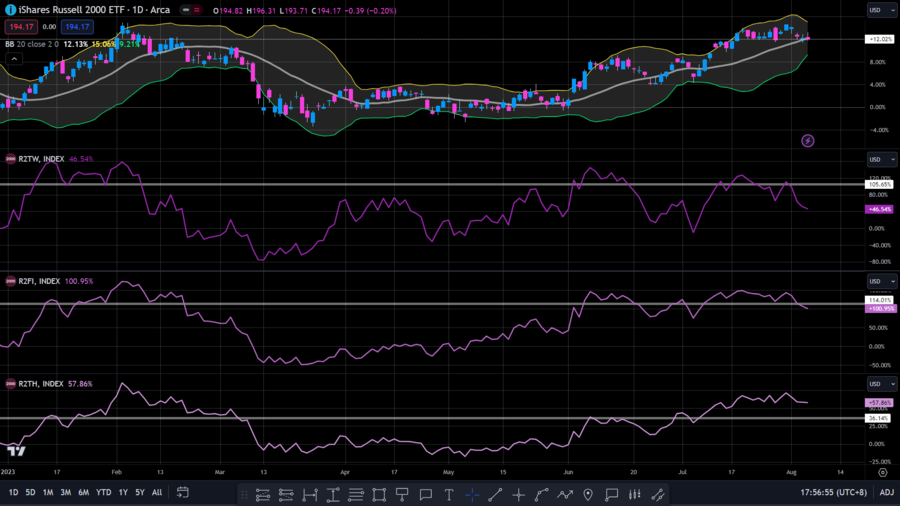The height and width of the screenshot is (506, 900).
Task: Click the 105.65% level label on R2TW
Action: [x=880, y=184]
